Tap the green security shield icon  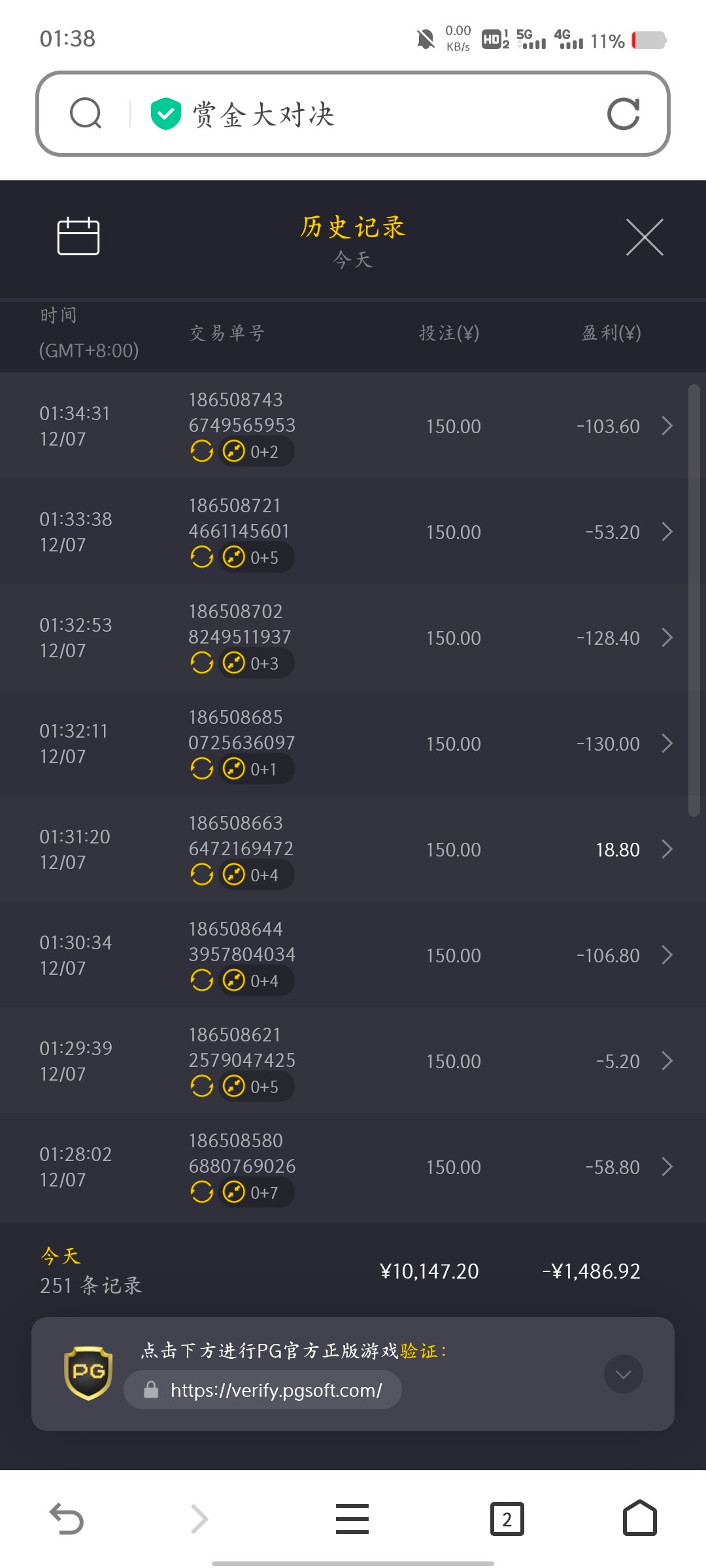point(165,114)
